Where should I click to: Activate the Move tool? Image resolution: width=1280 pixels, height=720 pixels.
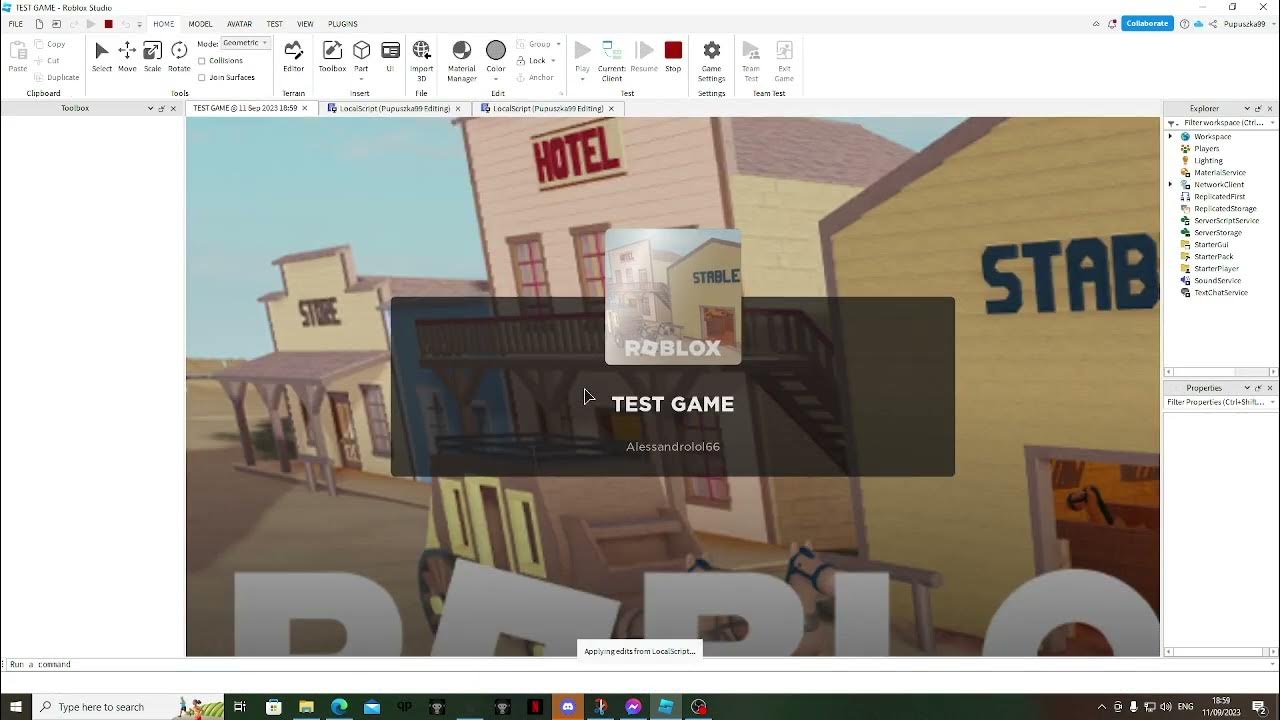pos(127,56)
